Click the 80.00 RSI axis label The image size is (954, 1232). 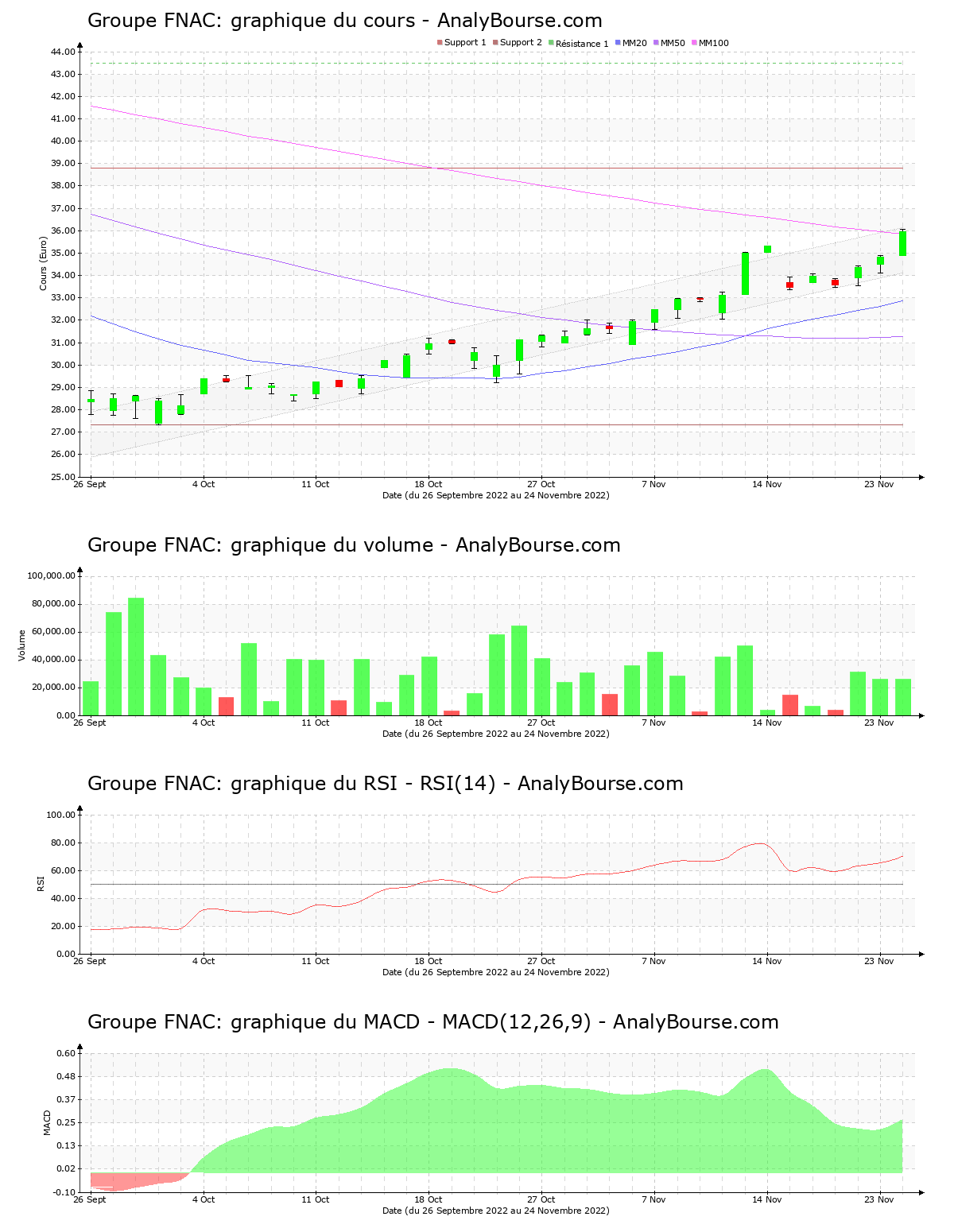coord(63,843)
